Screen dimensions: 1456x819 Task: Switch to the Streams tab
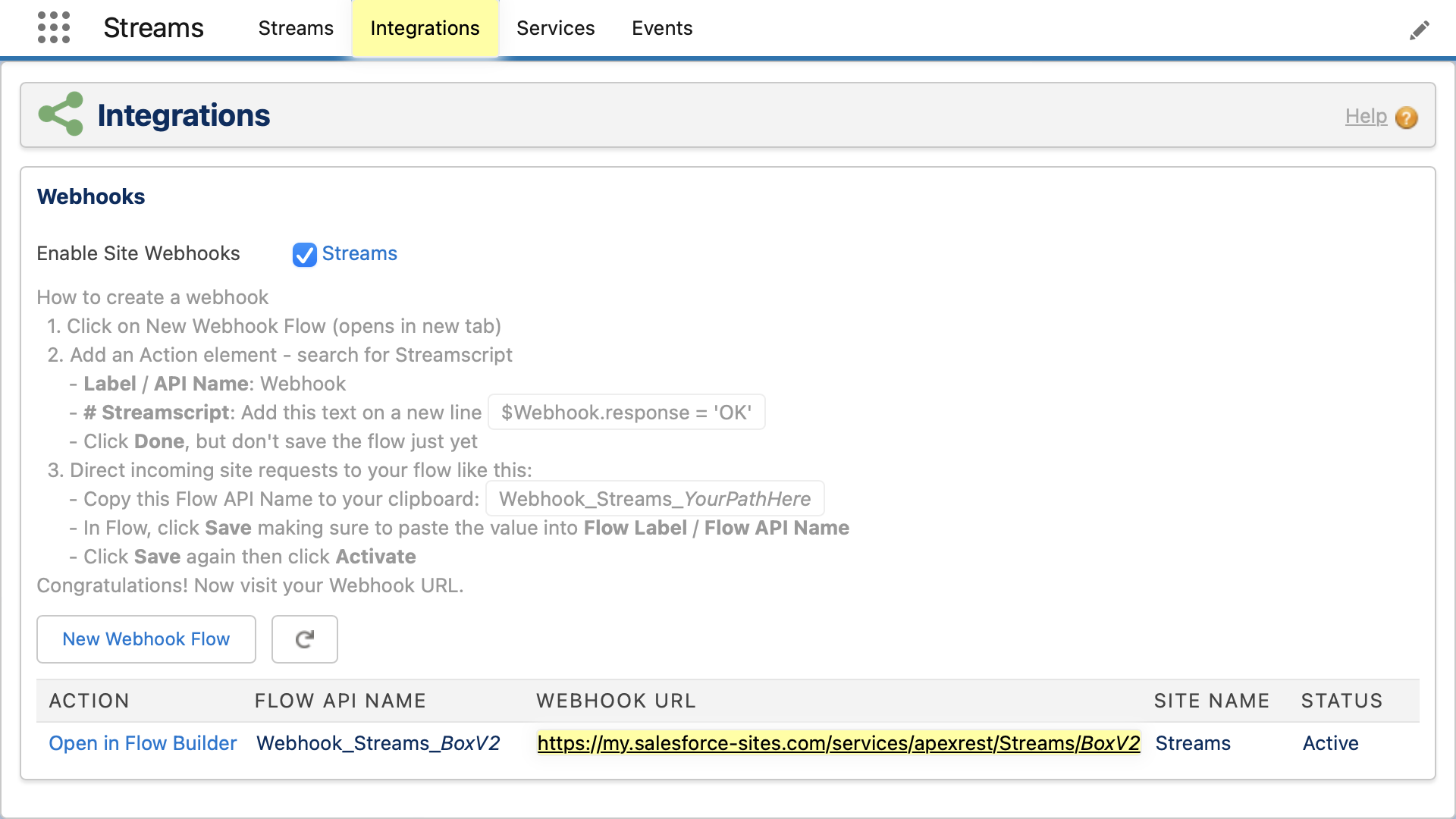pyautogui.click(x=296, y=28)
